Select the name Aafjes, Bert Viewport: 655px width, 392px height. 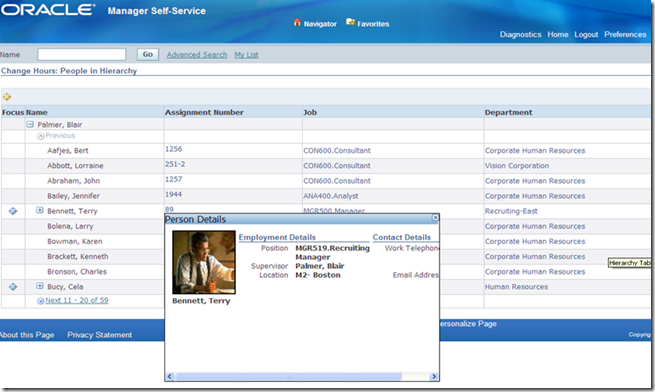(68, 150)
